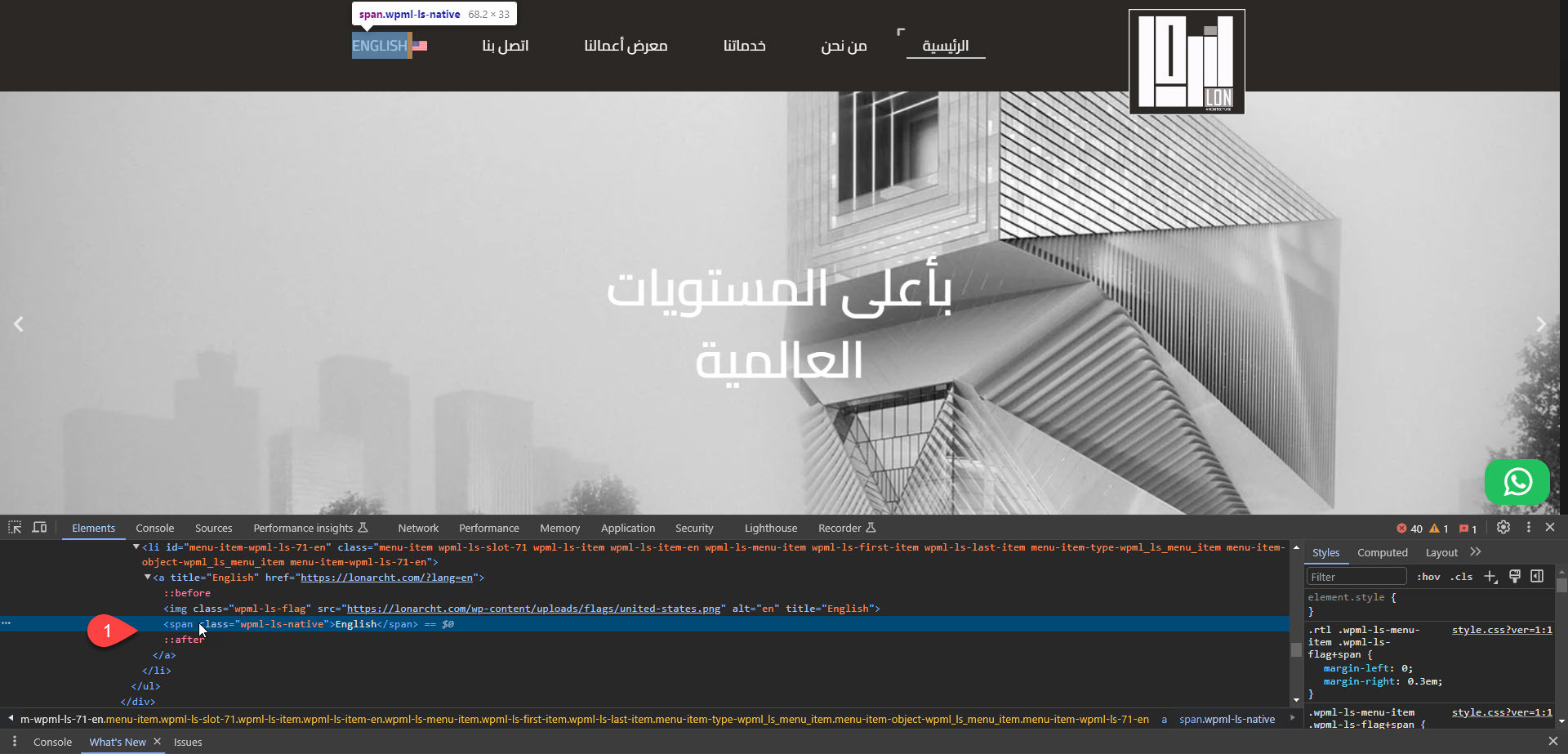This screenshot has height=754, width=1568.
Task: Toggle the :hov element state panel
Action: [1428, 577]
